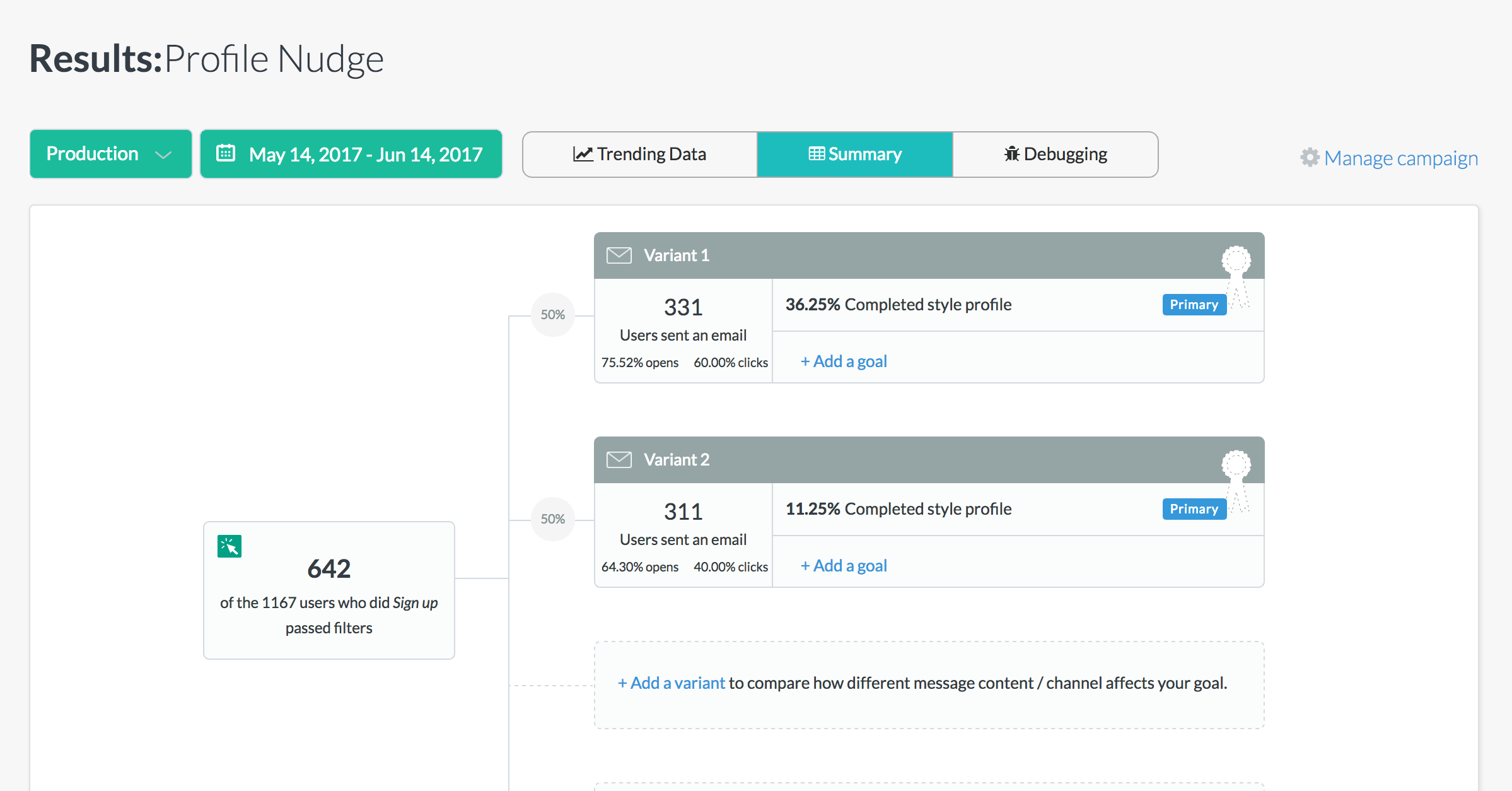This screenshot has height=791, width=1512.
Task: Click the 642 users count
Action: point(329,569)
